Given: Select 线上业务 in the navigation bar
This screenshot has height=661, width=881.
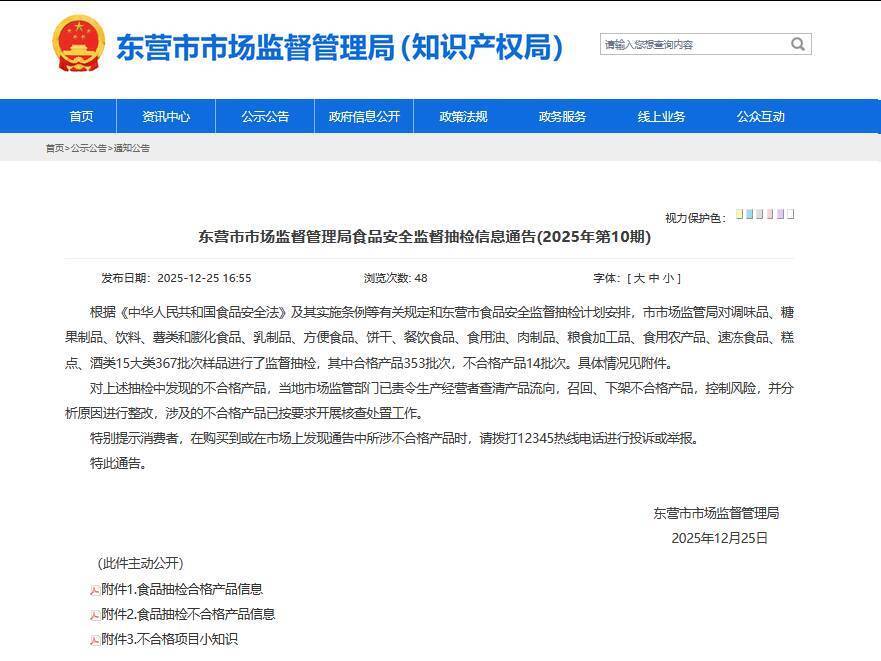Looking at the screenshot, I should (664, 116).
